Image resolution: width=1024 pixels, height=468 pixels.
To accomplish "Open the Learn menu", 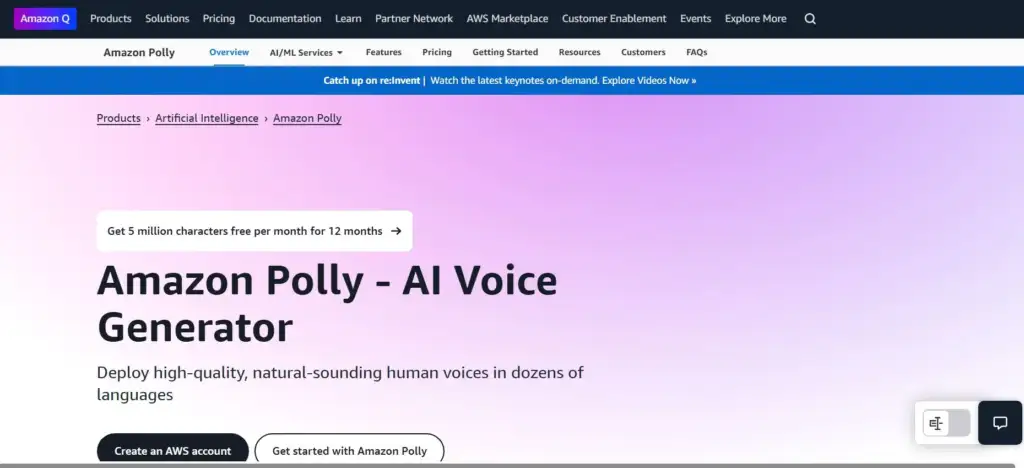I will 348,19.
